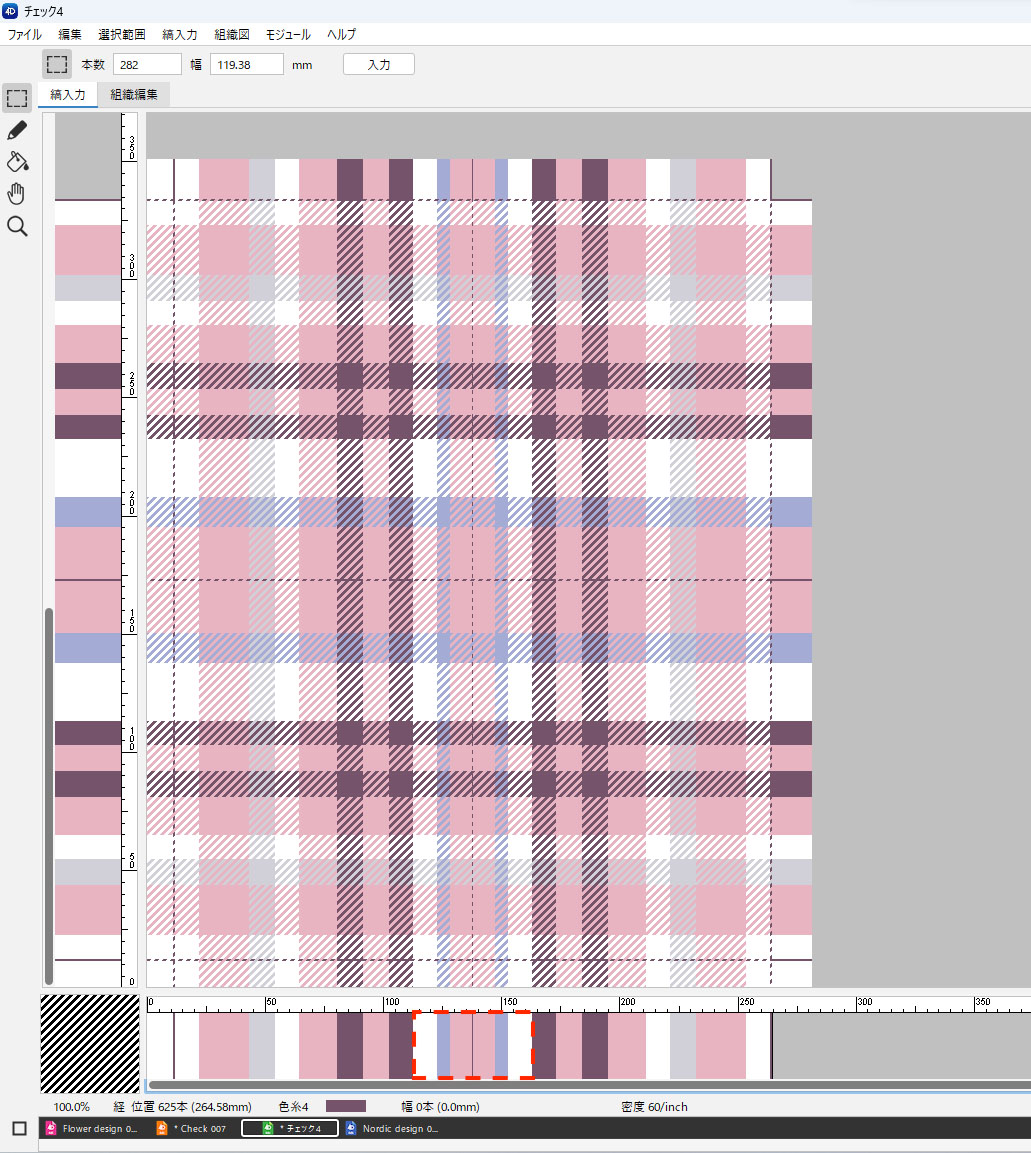Click the 本数 input field showing 282

click(147, 64)
